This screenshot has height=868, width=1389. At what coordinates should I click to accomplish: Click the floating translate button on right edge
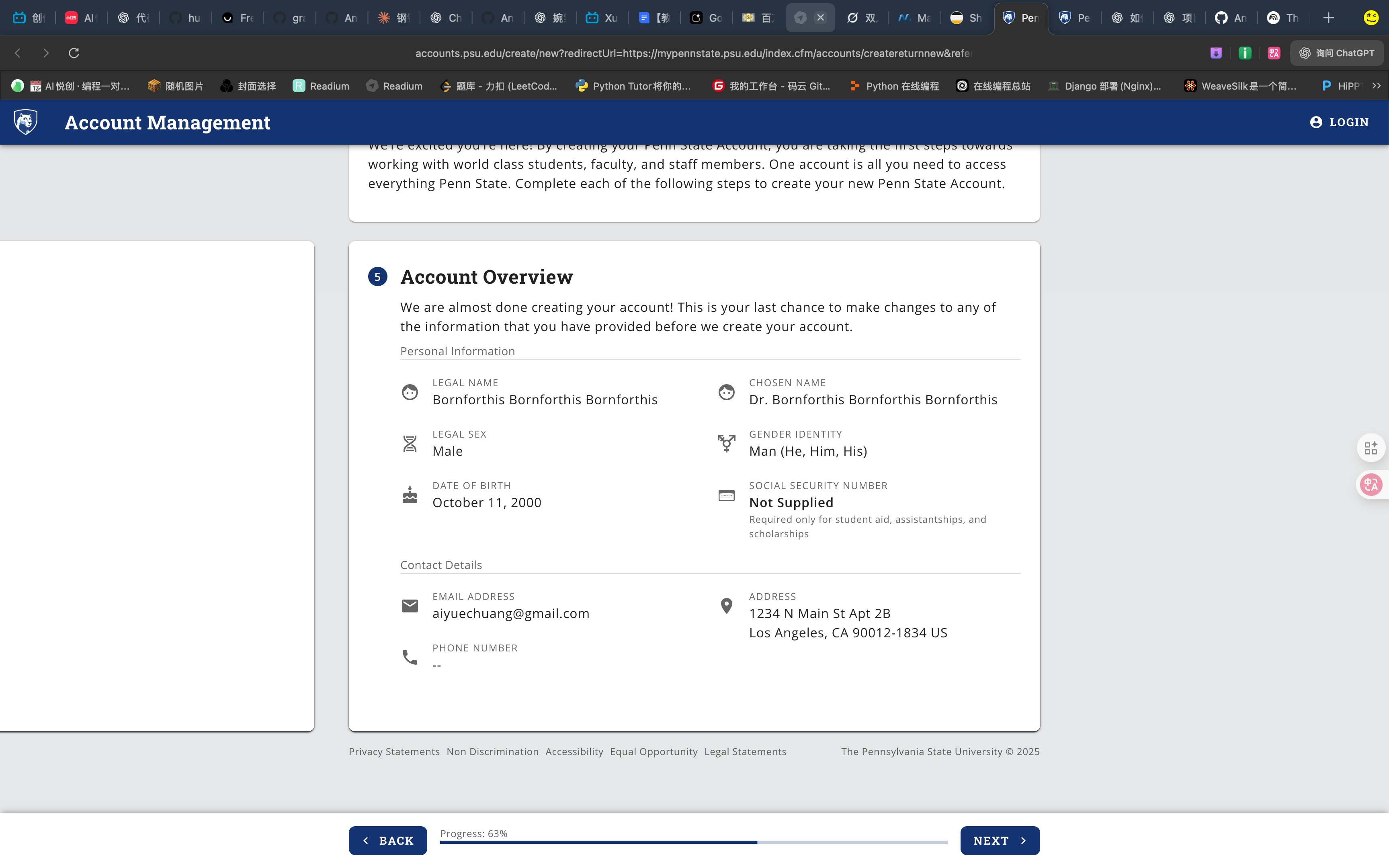pos(1371,485)
